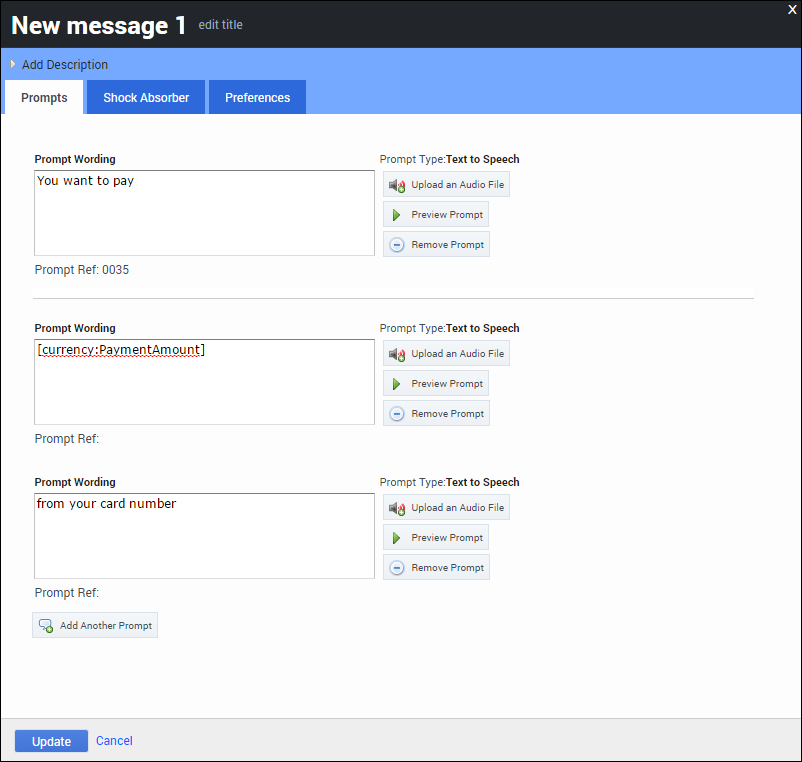Click the 'Prompt Ref: 0035' text
The image size is (802, 762).
pos(82,270)
